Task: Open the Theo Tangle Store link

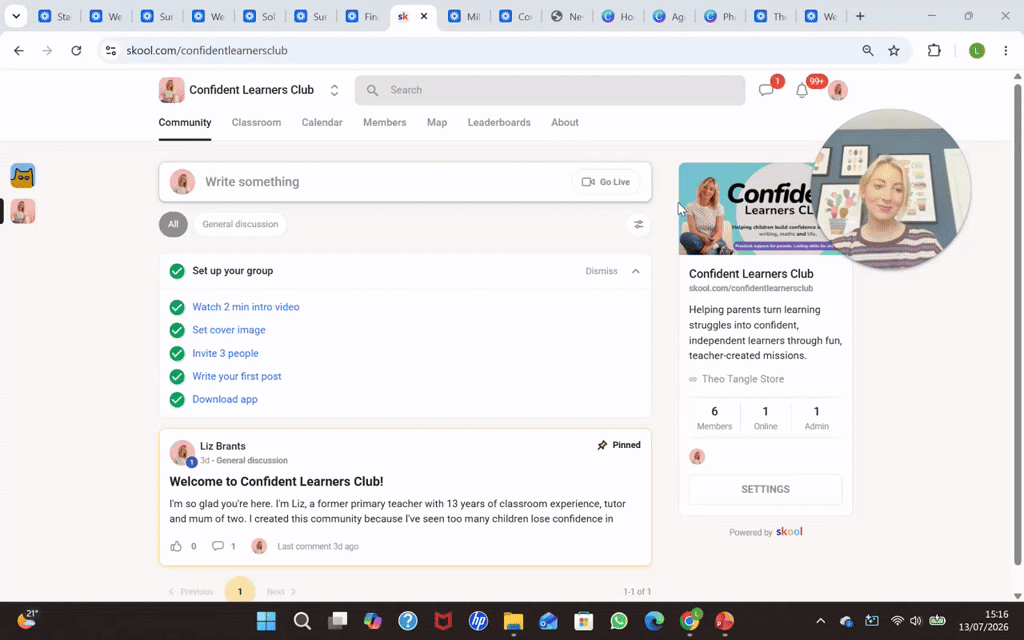Action: (x=743, y=379)
